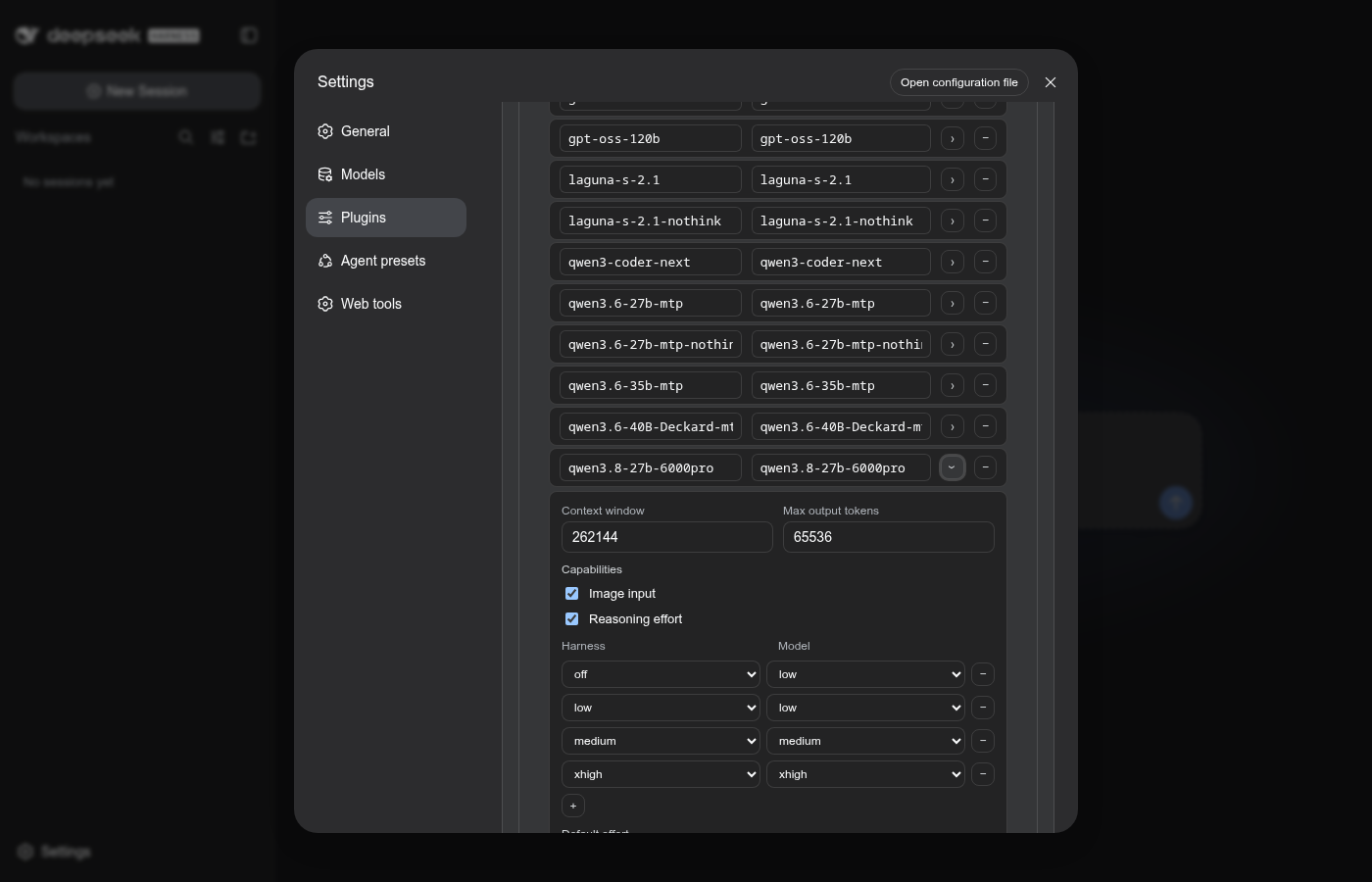Edit the second qwen3-coder-next field
1372x882 pixels.
pyautogui.click(x=841, y=263)
